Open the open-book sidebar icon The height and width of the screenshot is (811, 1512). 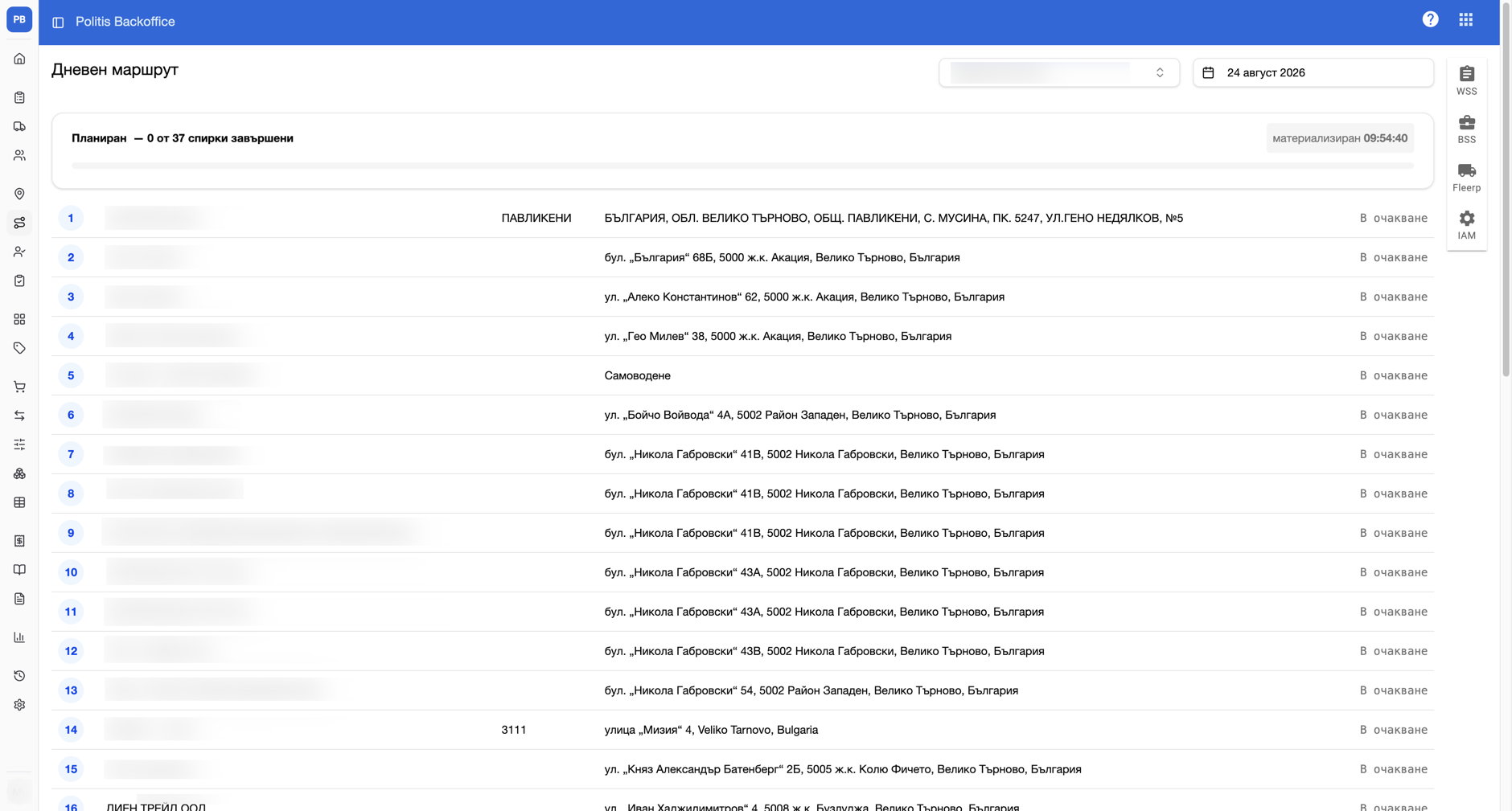[19, 570]
